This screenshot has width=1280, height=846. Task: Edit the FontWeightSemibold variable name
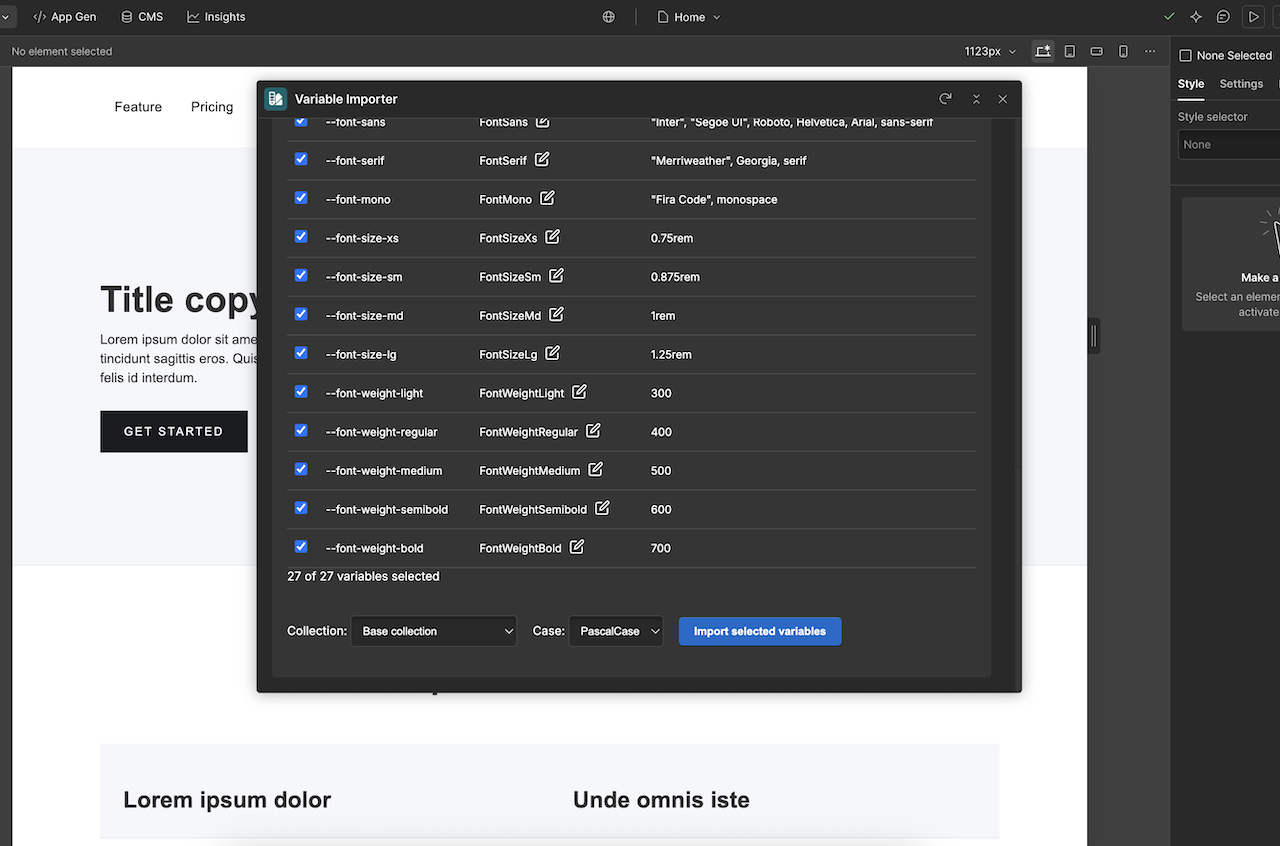[x=602, y=508]
